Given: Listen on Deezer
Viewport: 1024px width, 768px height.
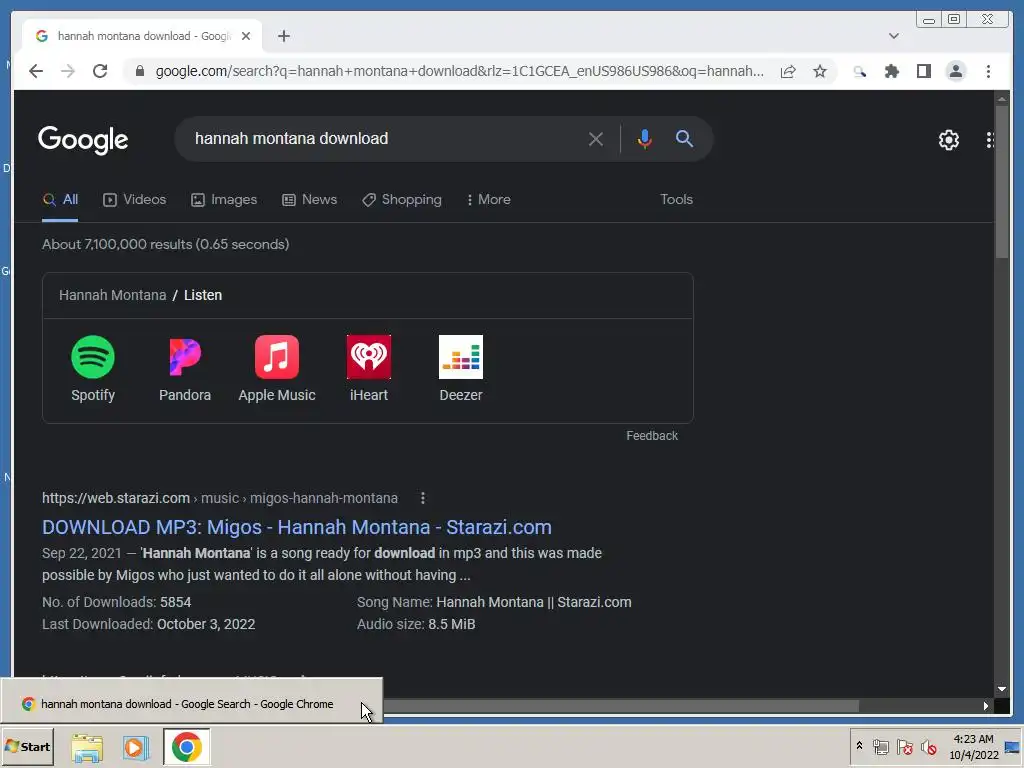Looking at the screenshot, I should coord(461,369).
